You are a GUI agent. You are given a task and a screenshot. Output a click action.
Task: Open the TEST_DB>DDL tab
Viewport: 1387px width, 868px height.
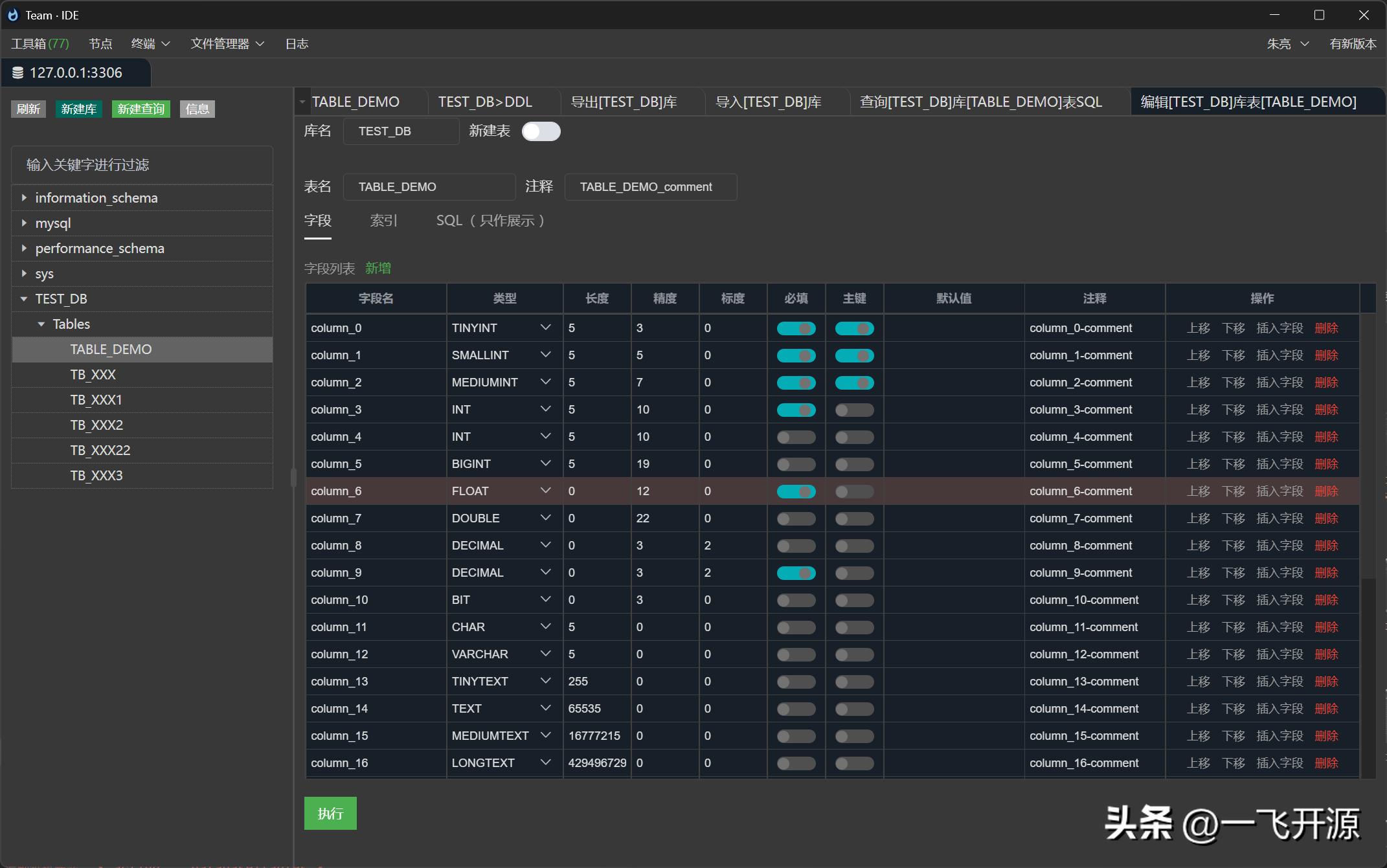pos(485,102)
